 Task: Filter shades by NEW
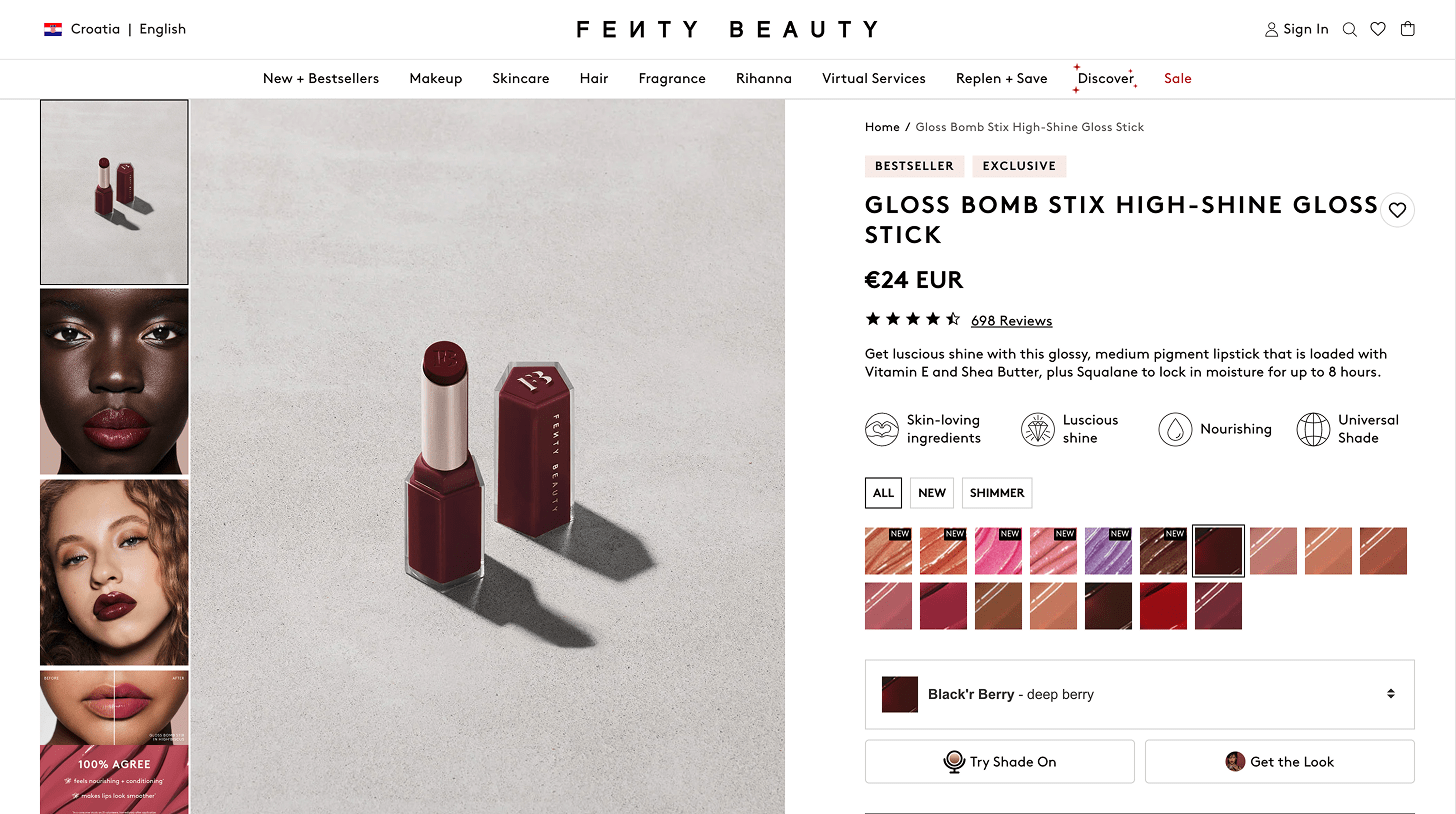click(932, 493)
